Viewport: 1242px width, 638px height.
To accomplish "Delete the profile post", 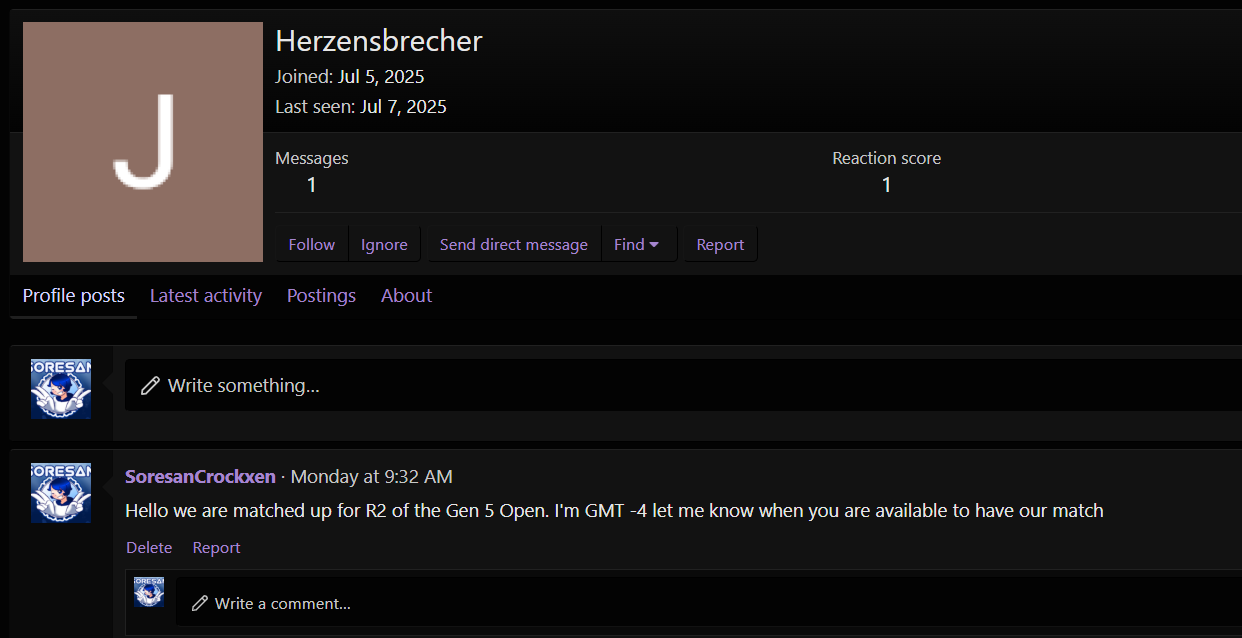I will pos(149,548).
